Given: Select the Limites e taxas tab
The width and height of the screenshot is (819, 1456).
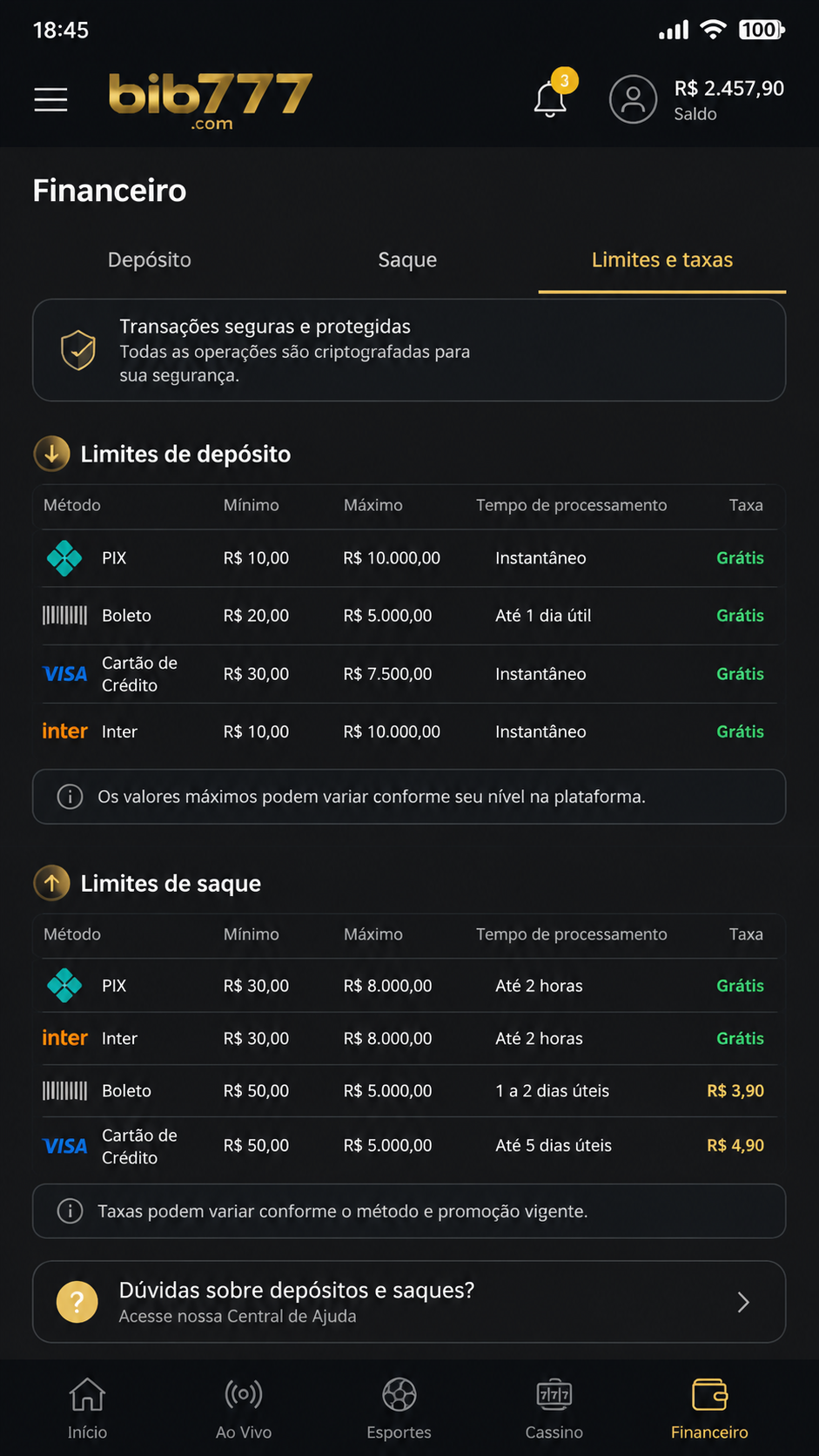Looking at the screenshot, I should [662, 260].
